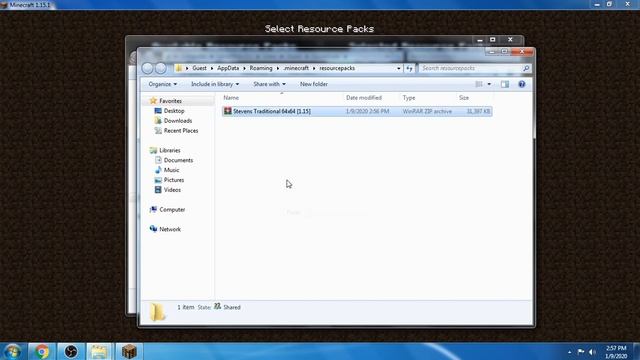Select Computer in navigation pane

(172, 209)
